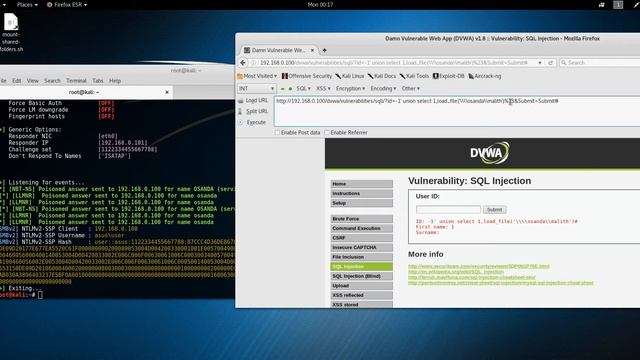This screenshot has width=640, height=360.
Task: Open the Kali Tools bookmark
Action: (x=414, y=76)
